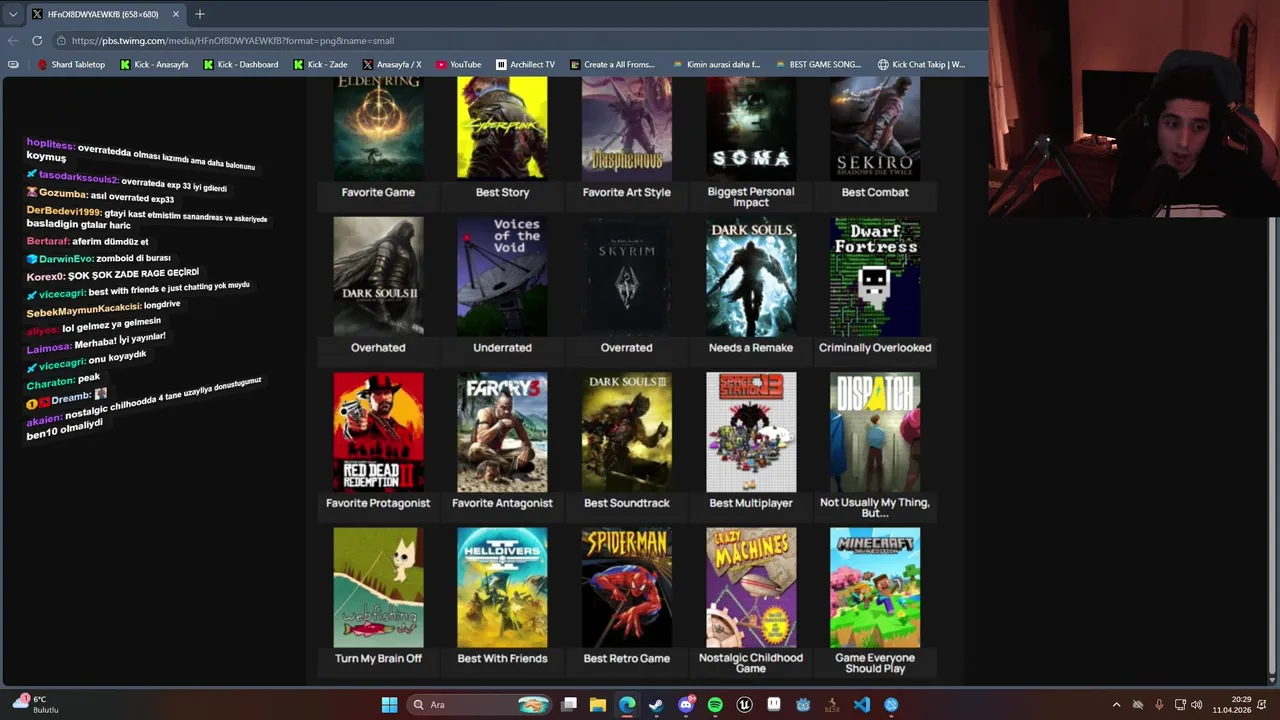Open the Anasayfa / X bookmark

pyautogui.click(x=392, y=64)
